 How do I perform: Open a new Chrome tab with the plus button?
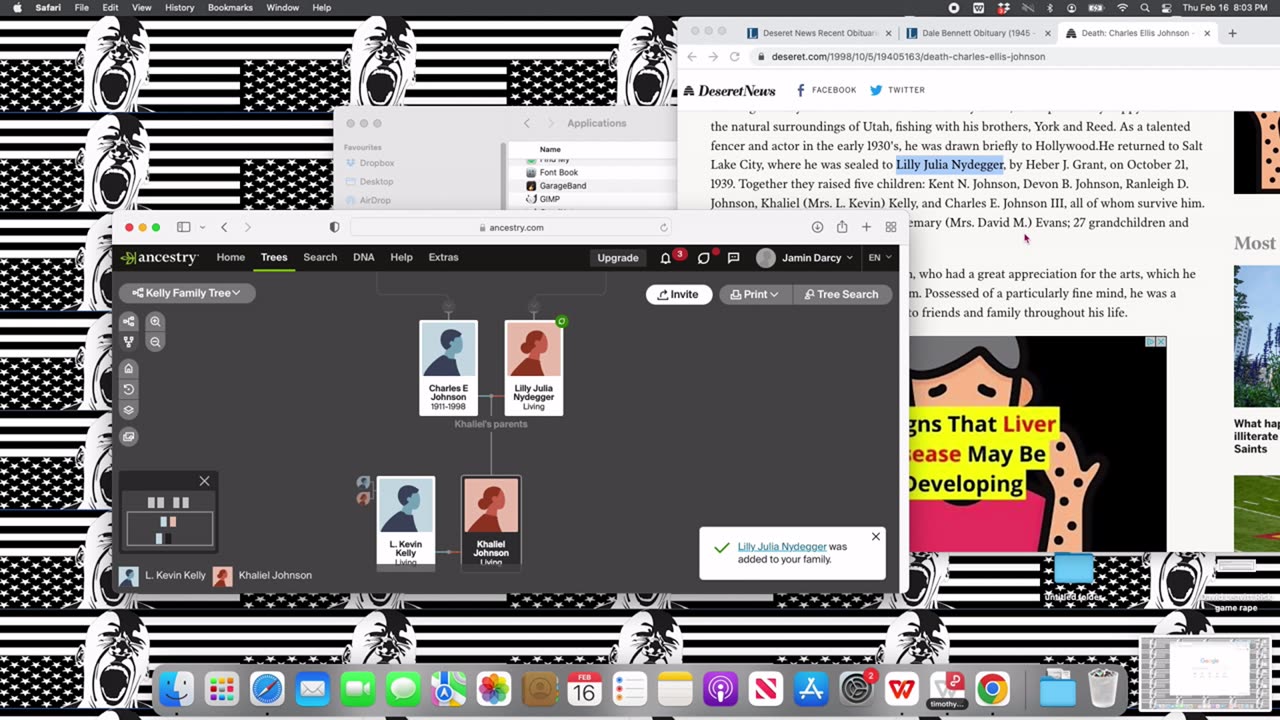pyautogui.click(x=1232, y=33)
